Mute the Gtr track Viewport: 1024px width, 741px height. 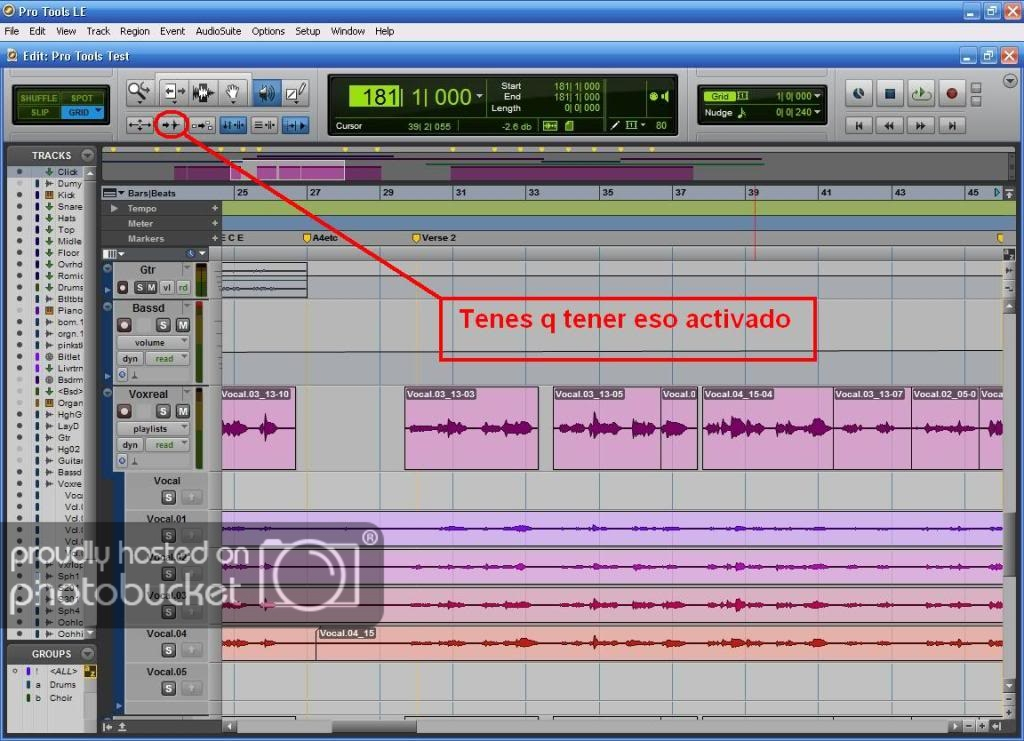(151, 287)
